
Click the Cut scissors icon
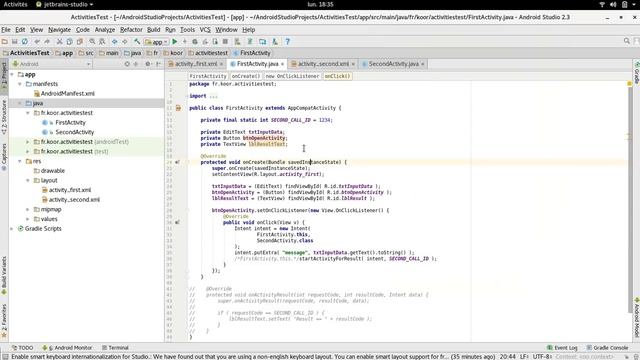(x=60, y=42)
